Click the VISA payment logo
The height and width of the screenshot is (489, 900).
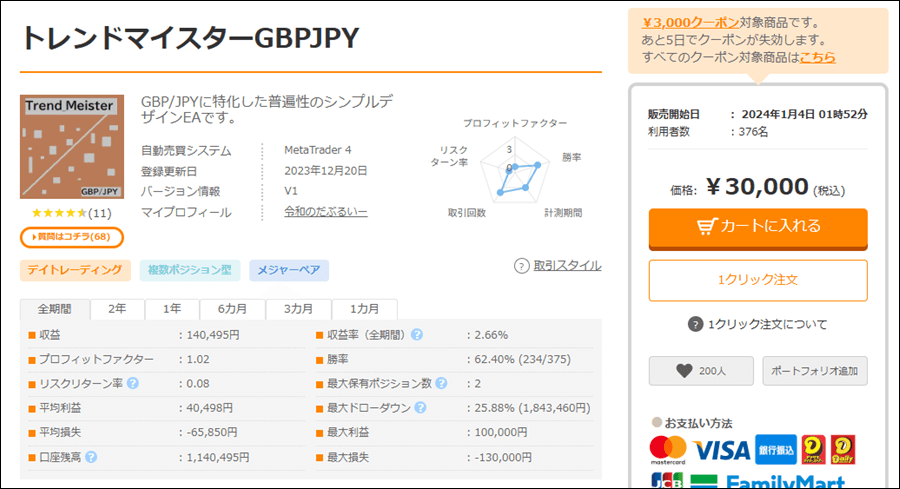(x=721, y=451)
